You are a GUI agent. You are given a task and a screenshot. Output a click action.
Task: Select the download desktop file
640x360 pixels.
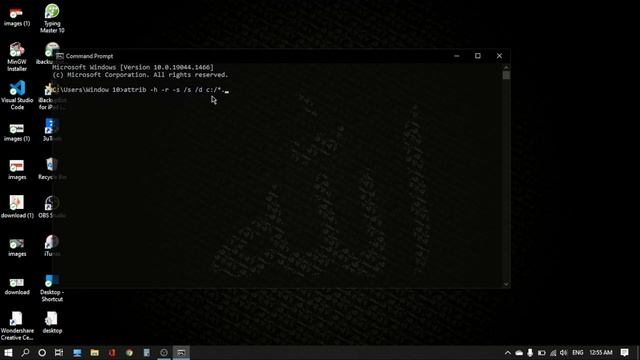[17, 286]
